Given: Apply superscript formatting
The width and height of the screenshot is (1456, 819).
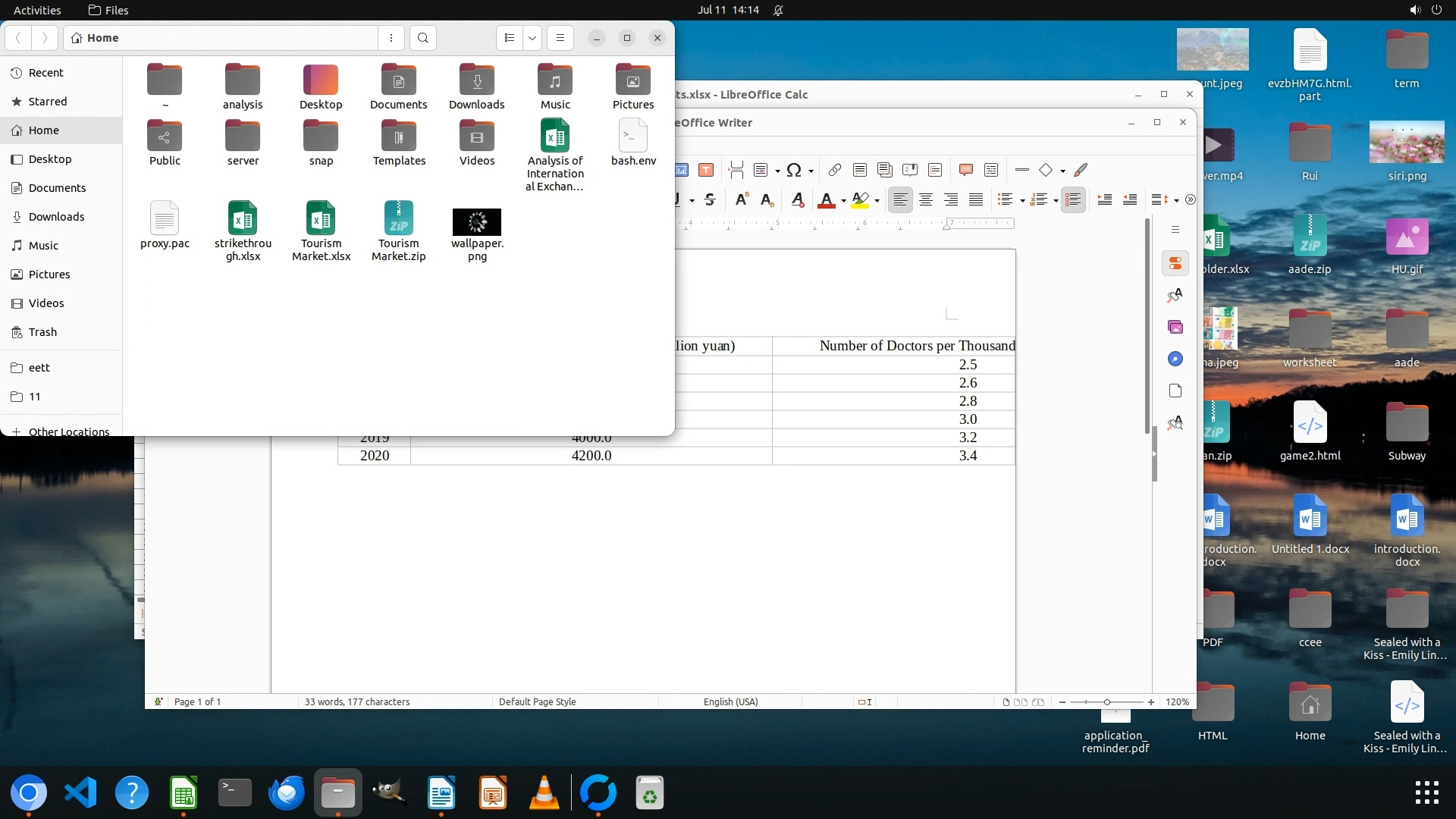Looking at the screenshot, I should [x=742, y=199].
